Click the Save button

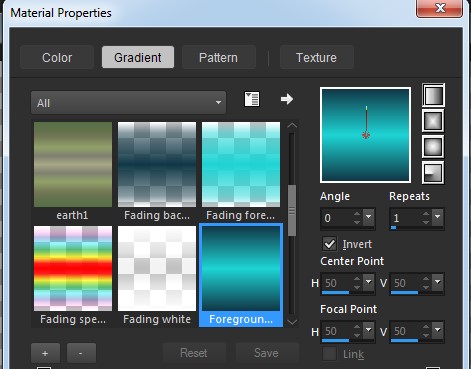point(267,353)
